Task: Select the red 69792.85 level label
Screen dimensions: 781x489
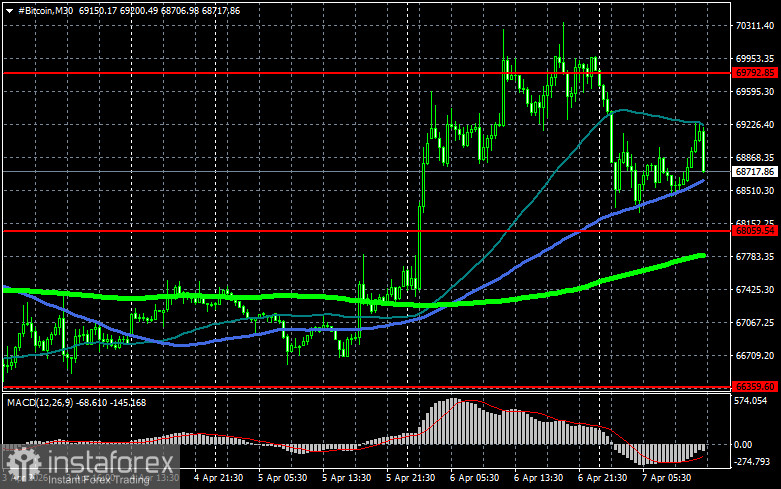Action: click(755, 73)
